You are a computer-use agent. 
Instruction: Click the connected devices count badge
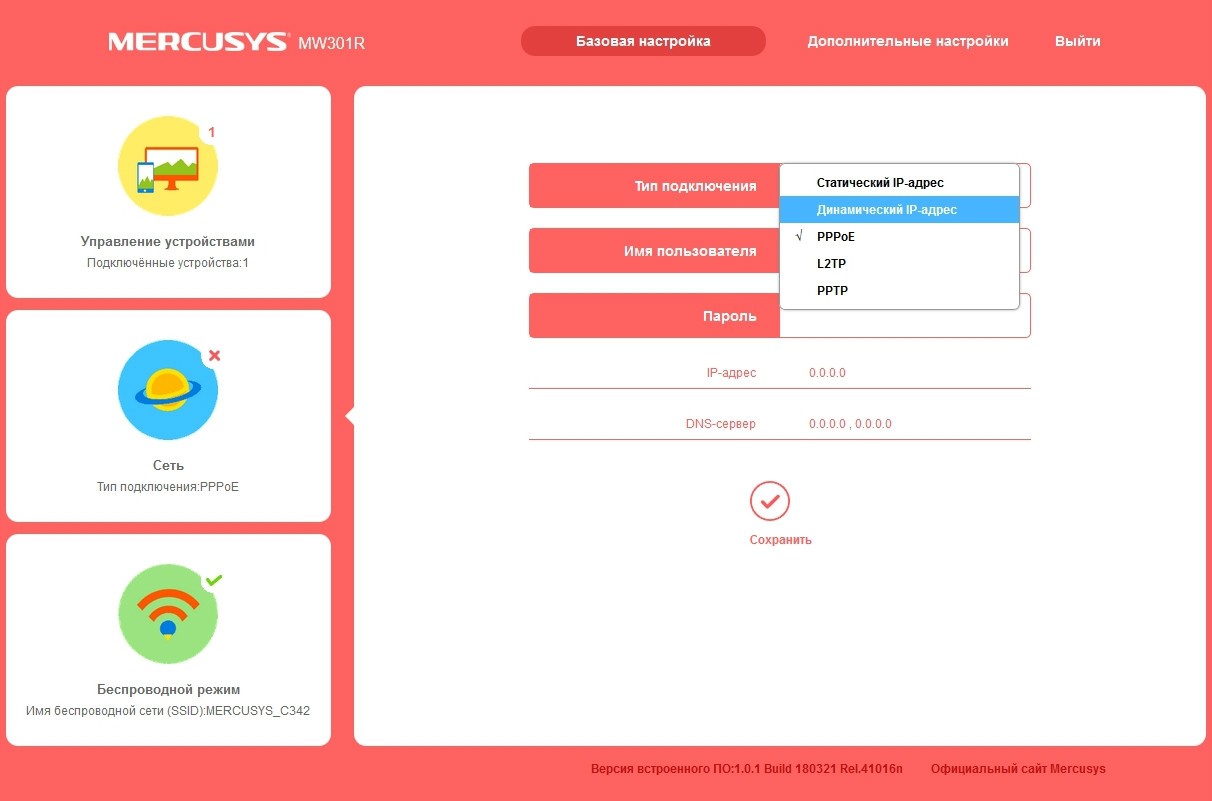(x=212, y=132)
